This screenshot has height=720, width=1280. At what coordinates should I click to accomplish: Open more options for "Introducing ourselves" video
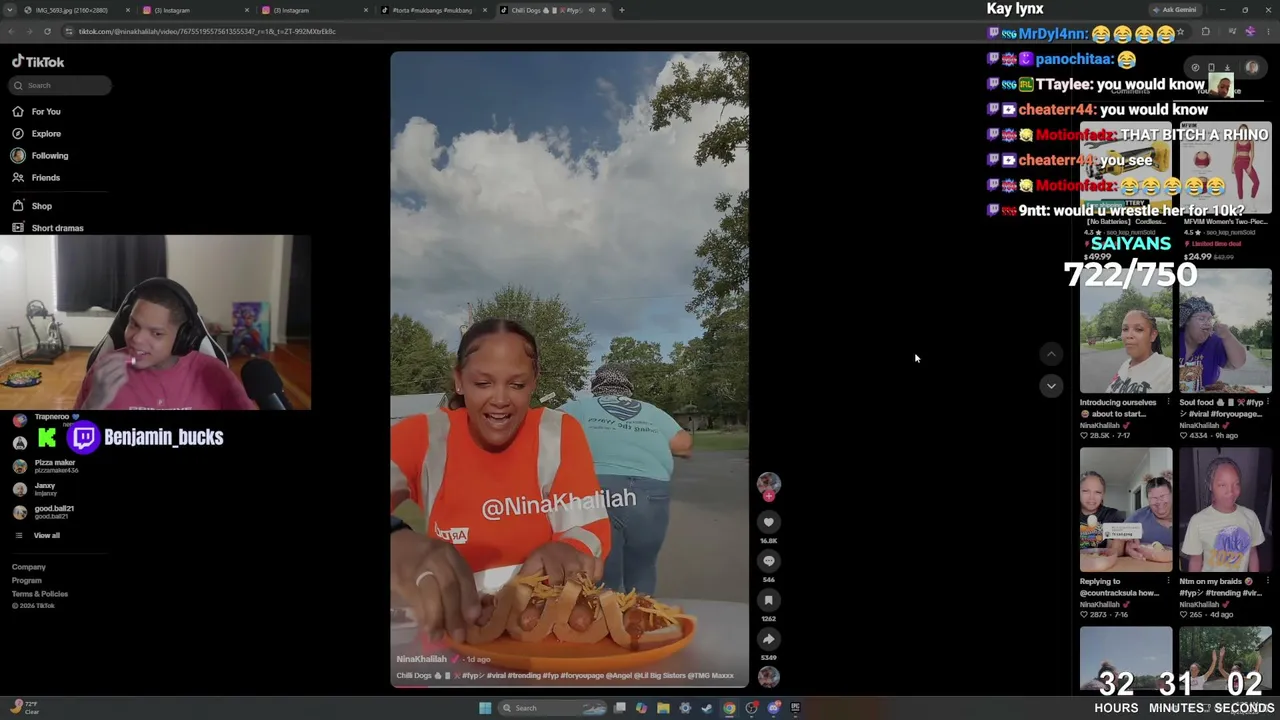pos(1168,403)
